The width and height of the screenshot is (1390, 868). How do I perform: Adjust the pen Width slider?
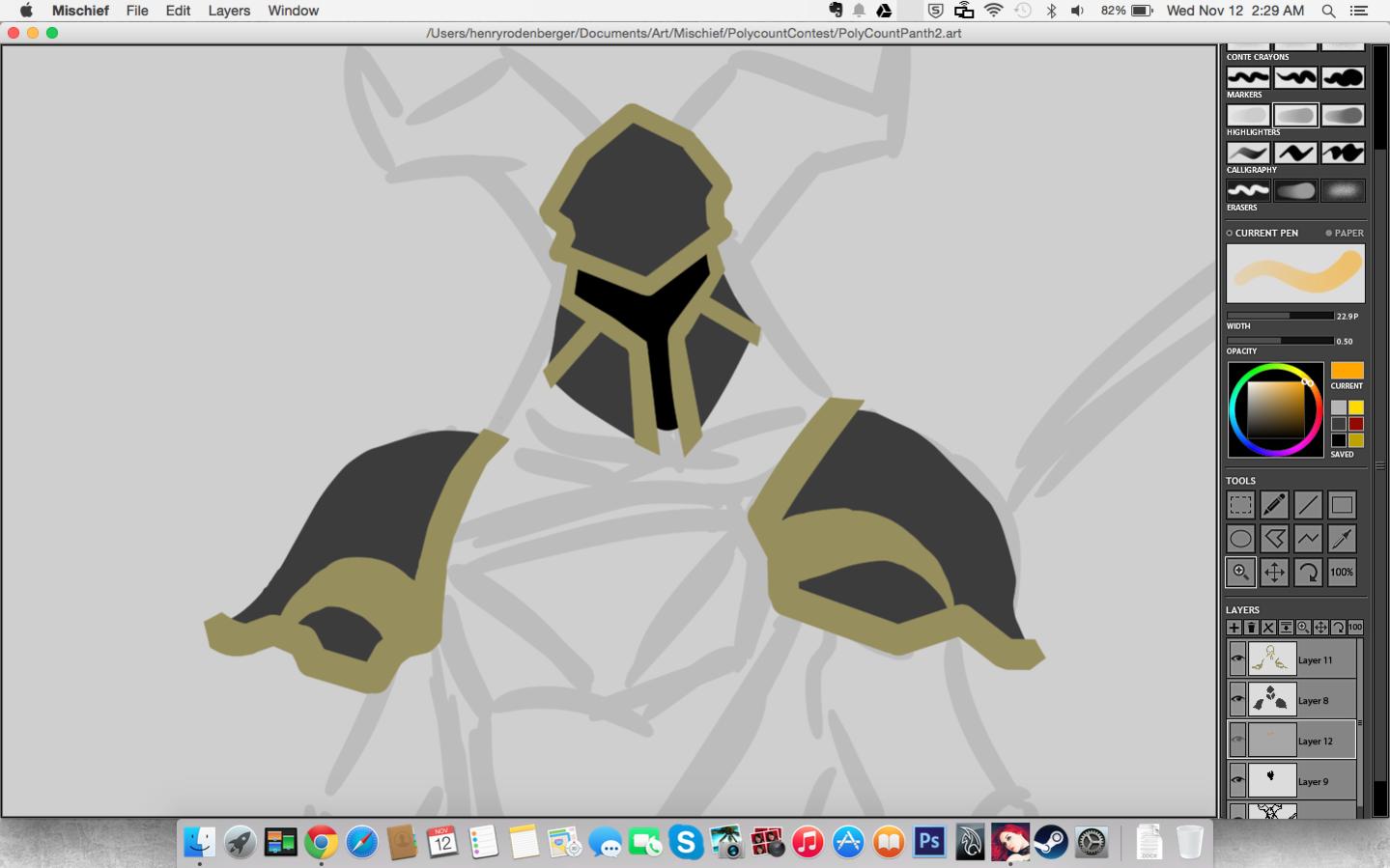click(x=1280, y=316)
